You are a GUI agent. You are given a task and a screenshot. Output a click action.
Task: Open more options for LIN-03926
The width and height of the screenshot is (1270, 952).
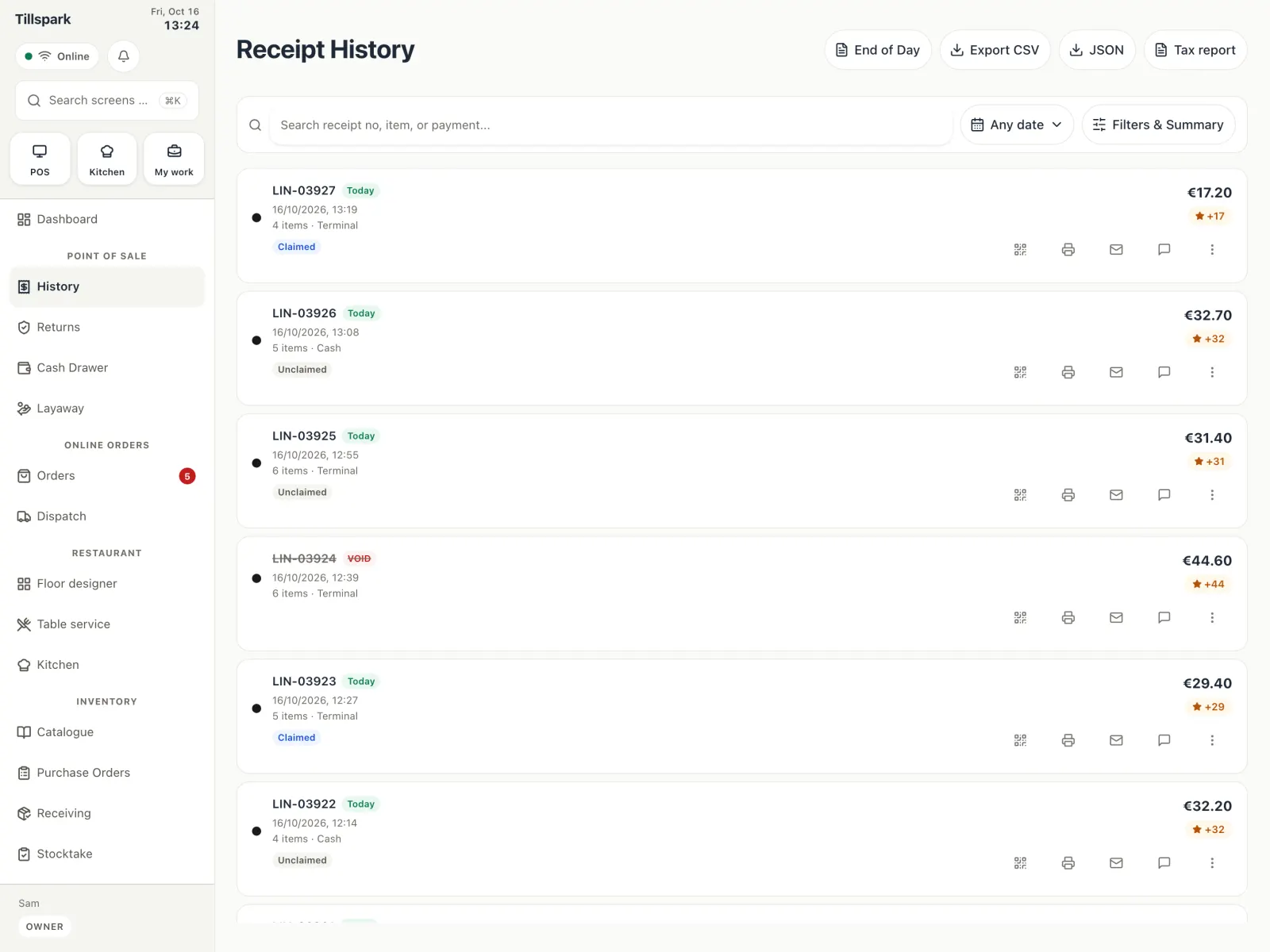click(x=1212, y=372)
